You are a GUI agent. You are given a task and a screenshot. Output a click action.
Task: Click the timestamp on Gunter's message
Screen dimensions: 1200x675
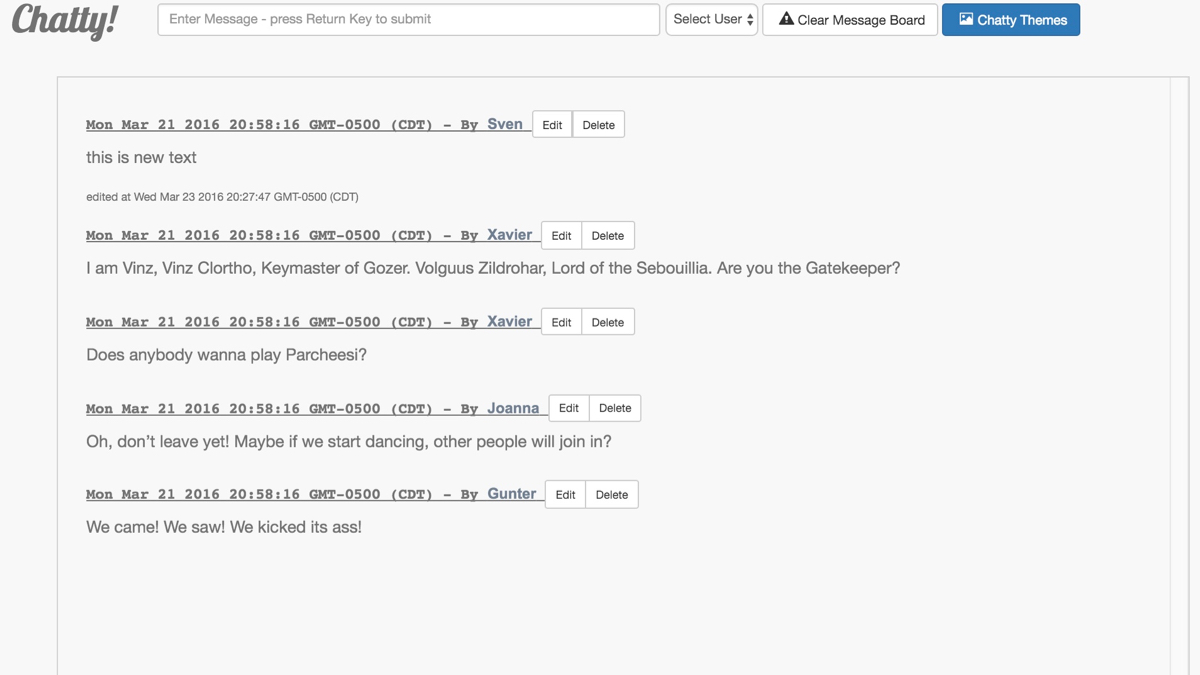(259, 495)
